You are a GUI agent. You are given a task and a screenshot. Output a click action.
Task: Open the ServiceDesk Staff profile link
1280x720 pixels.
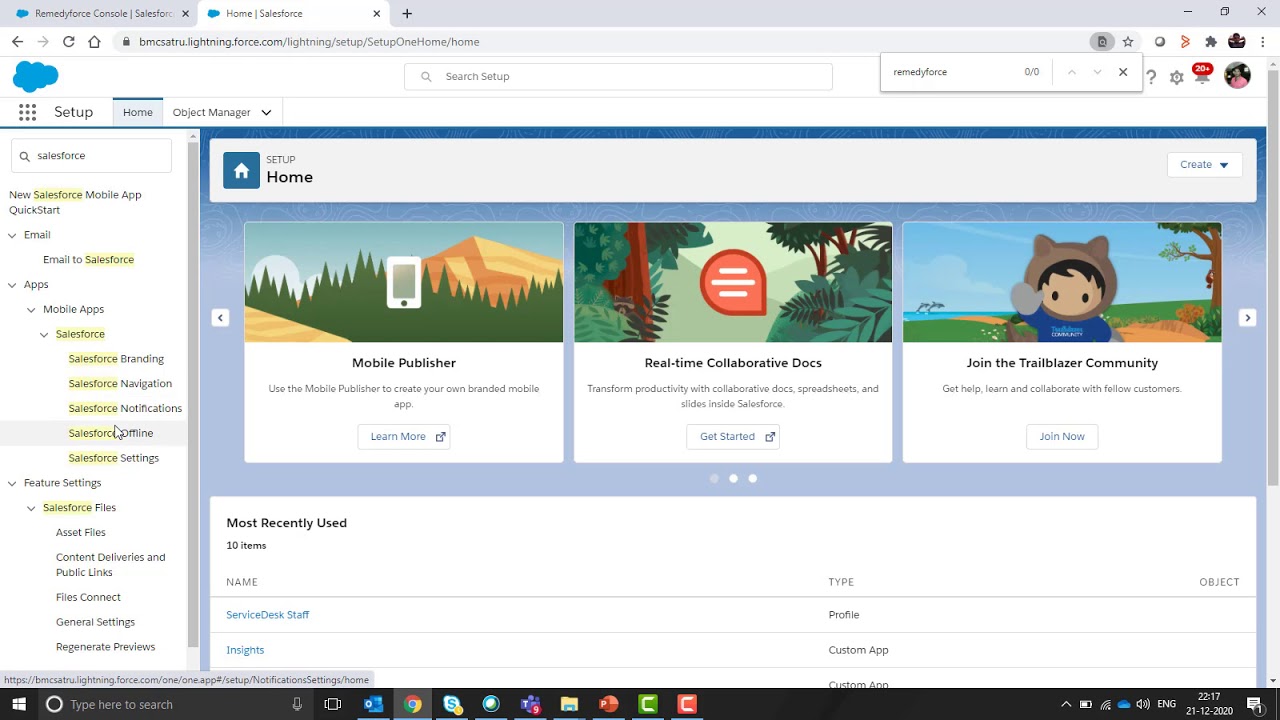(268, 615)
